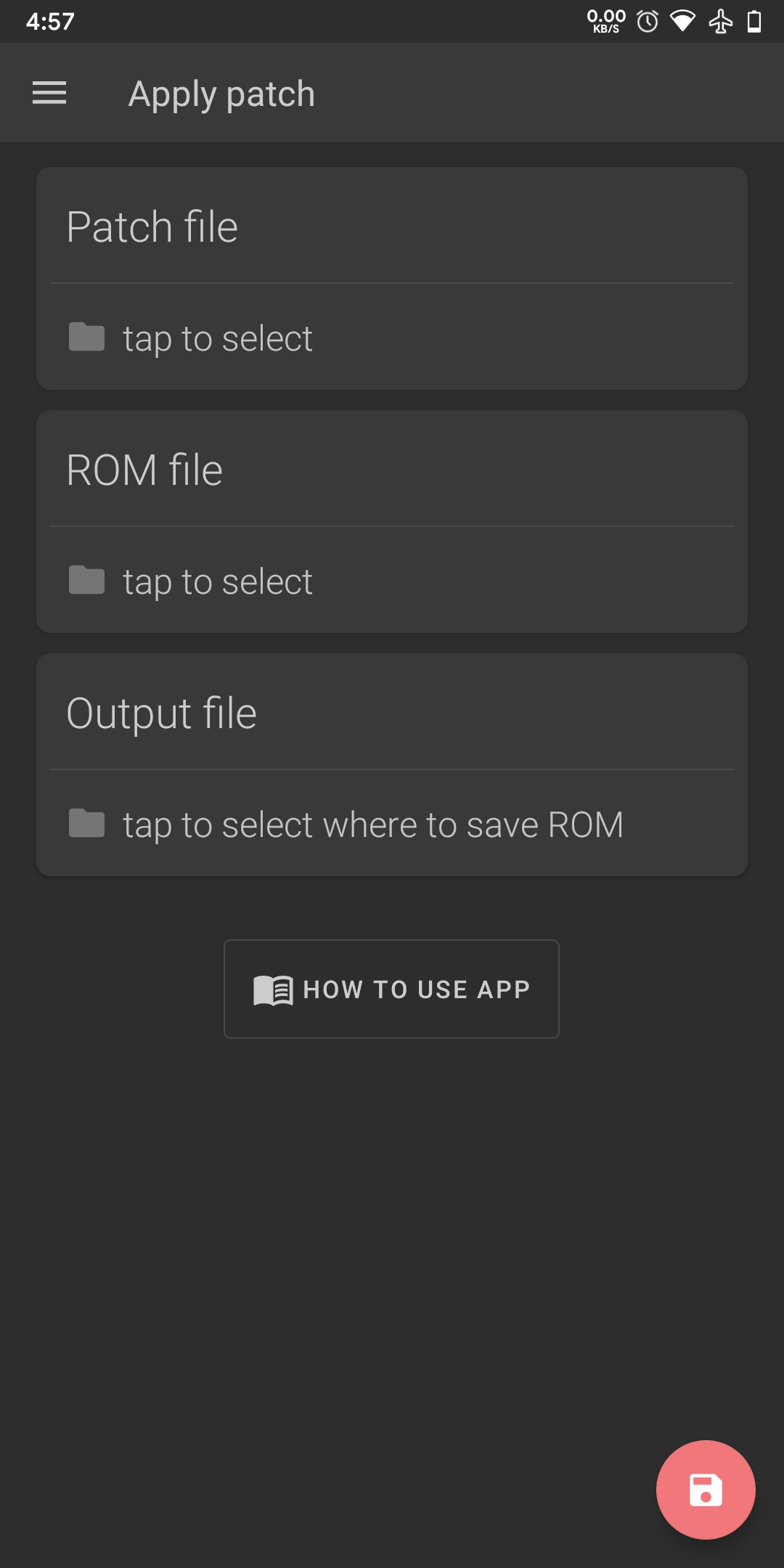The image size is (784, 1568).
Task: Tap the network speed KB/S indicator
Action: point(606,21)
